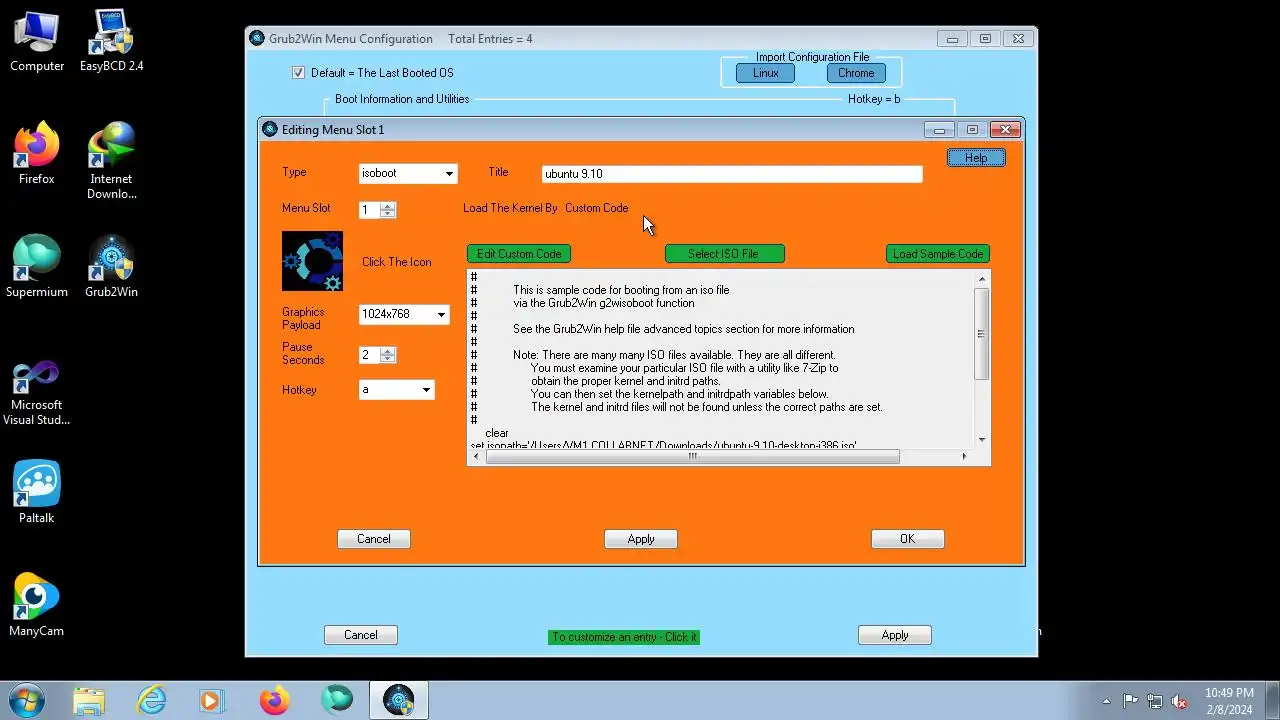This screenshot has width=1280, height=720.
Task: Click the Editing Menu Slot 1 title icon
Action: coord(270,129)
